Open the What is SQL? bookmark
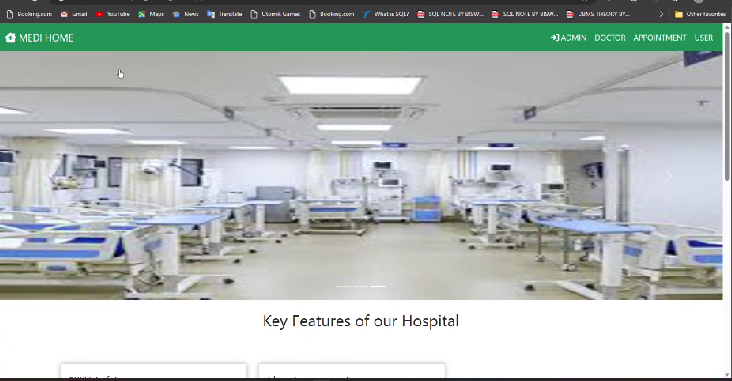Screen dimensions: 732x381 (x=387, y=14)
